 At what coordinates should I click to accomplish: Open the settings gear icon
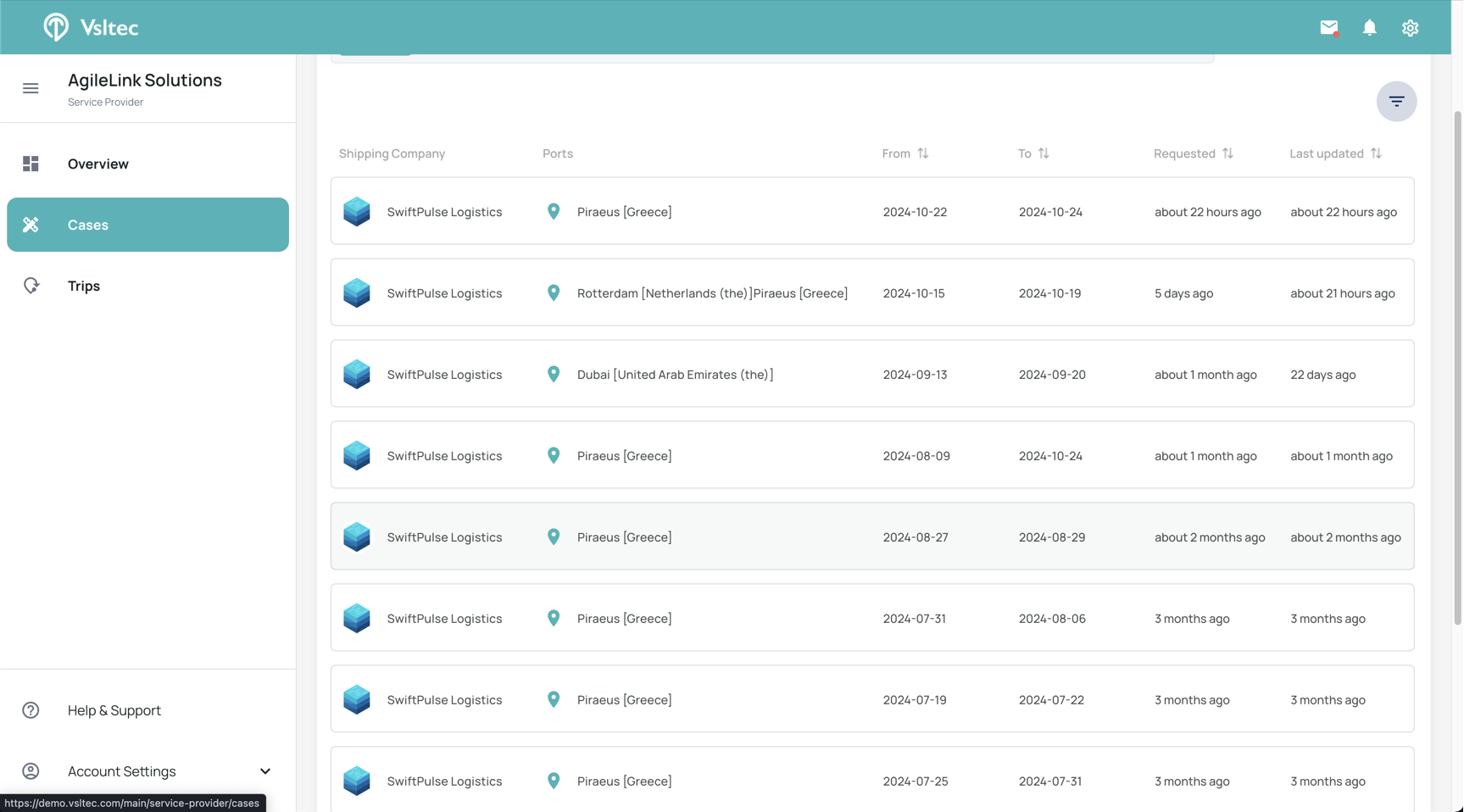[x=1410, y=28]
